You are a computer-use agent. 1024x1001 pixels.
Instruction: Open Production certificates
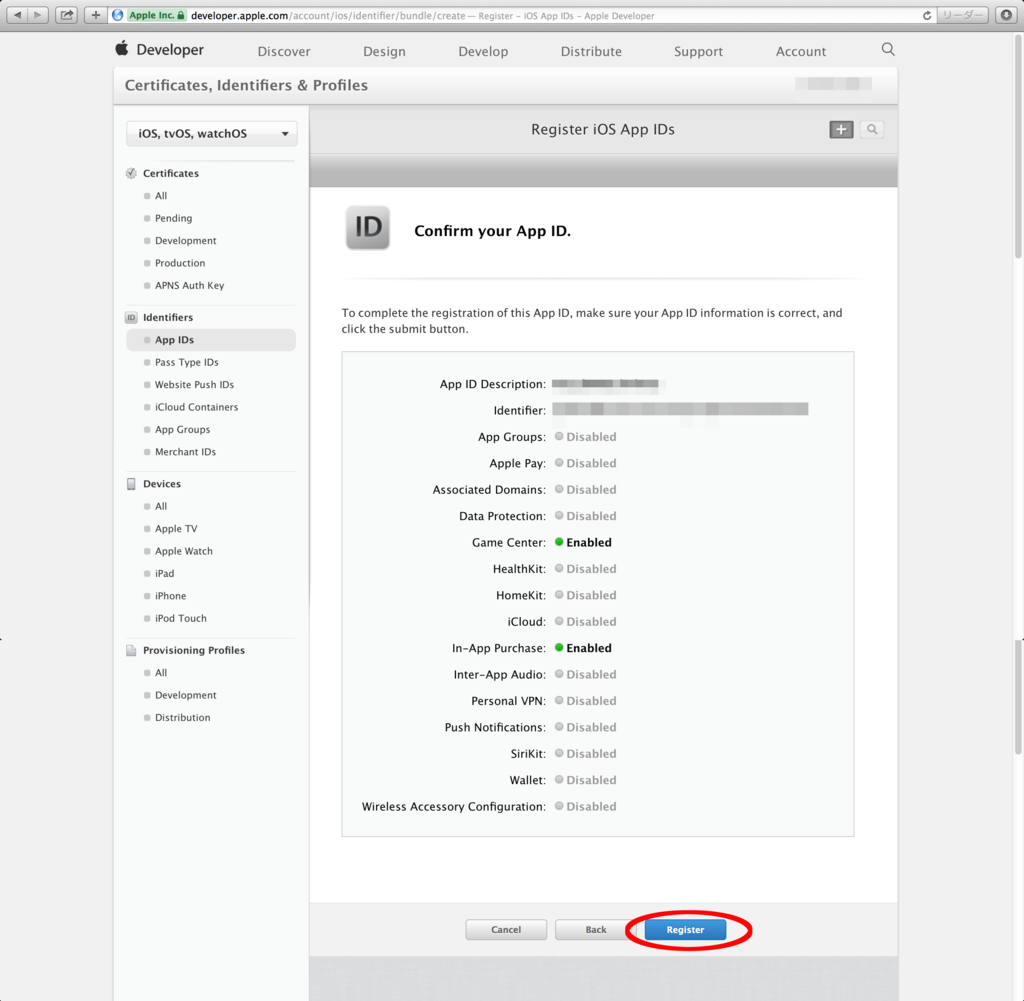[180, 263]
